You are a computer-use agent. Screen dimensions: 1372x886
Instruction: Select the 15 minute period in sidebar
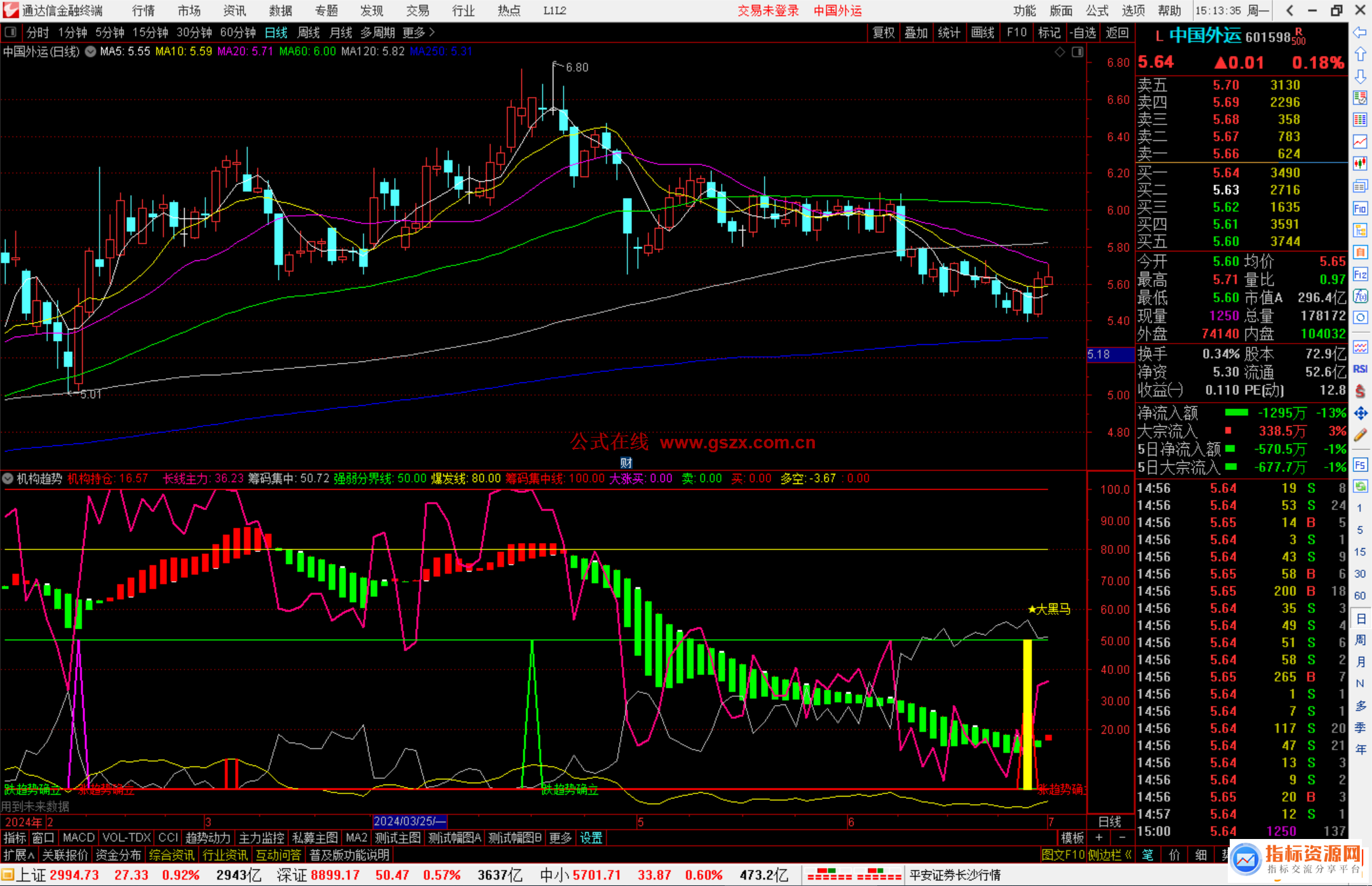click(x=1360, y=551)
